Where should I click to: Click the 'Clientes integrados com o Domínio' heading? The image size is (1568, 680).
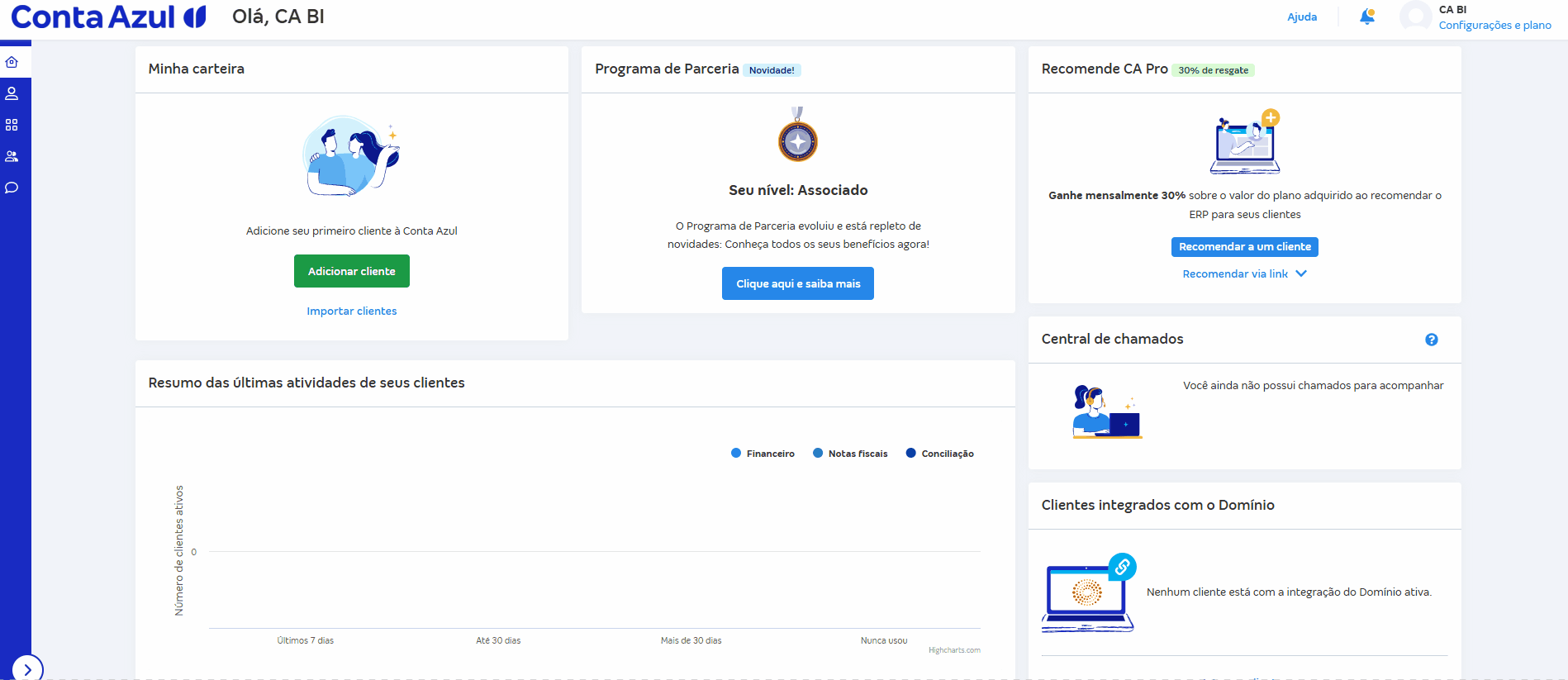[x=1158, y=505]
